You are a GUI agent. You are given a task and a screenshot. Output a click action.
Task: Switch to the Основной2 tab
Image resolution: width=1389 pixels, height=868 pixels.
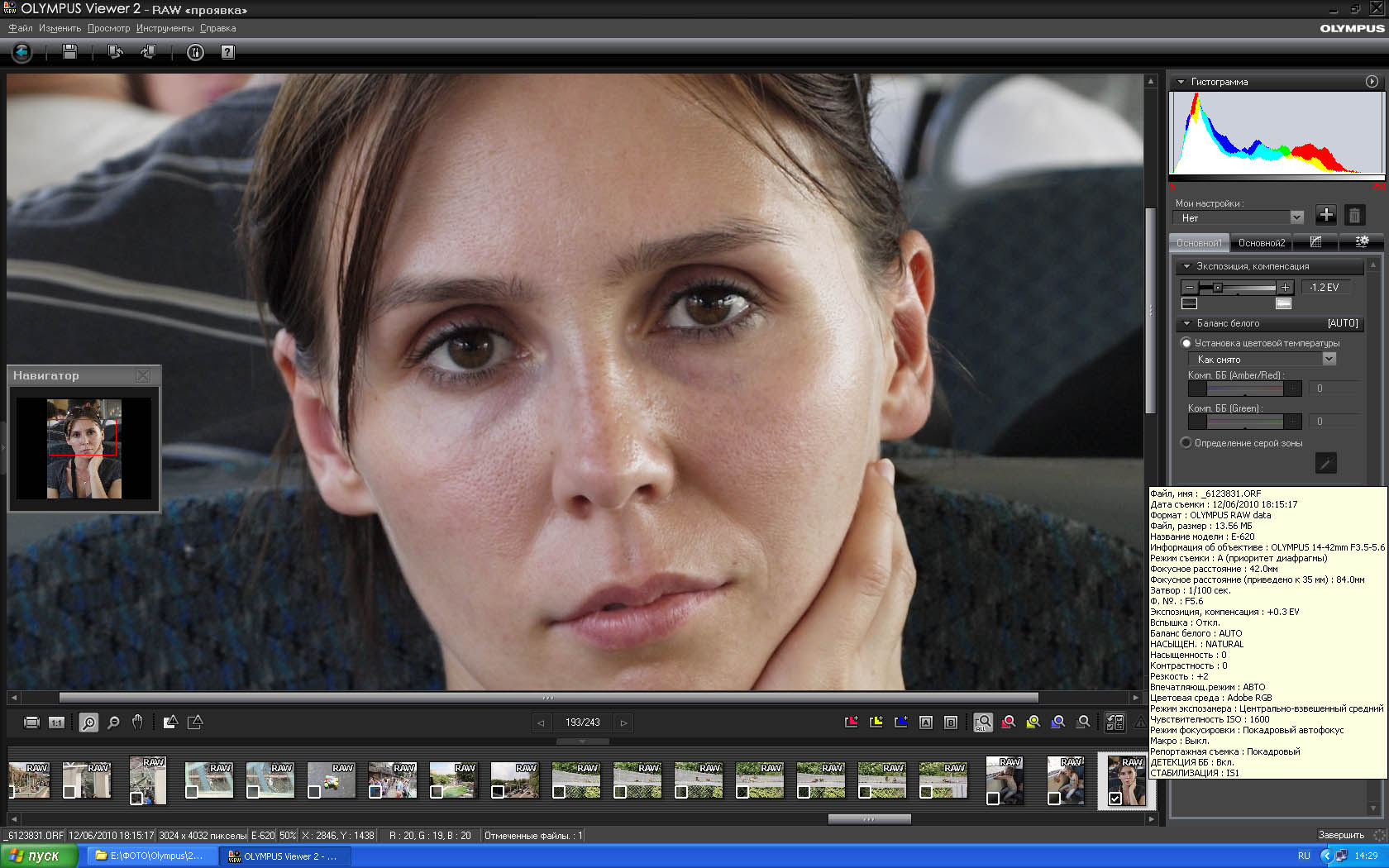point(1262,242)
